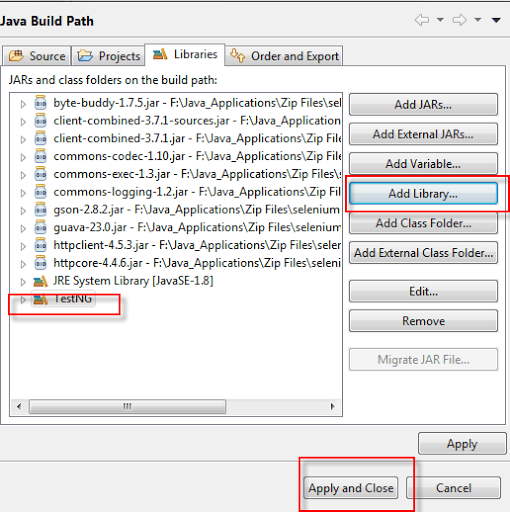Click the TestNG library icon
Screen dimensions: 510x512
[41, 299]
